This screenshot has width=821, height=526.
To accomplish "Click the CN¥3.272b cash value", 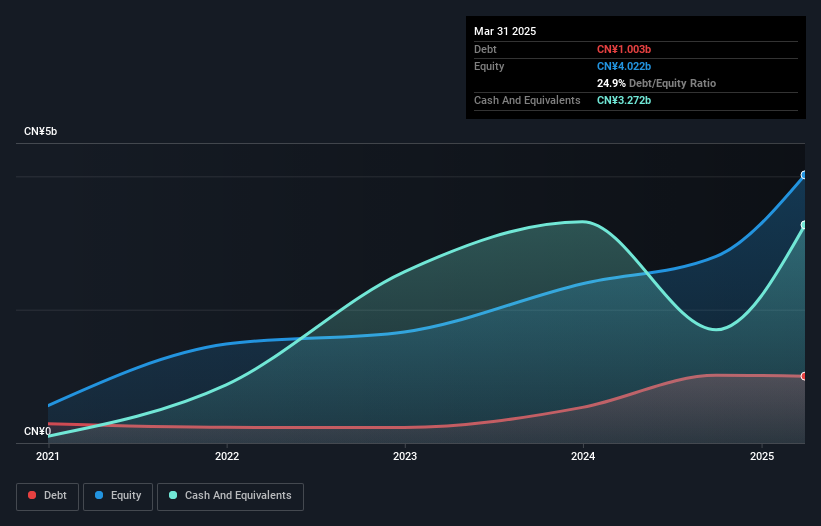I will pos(624,100).
